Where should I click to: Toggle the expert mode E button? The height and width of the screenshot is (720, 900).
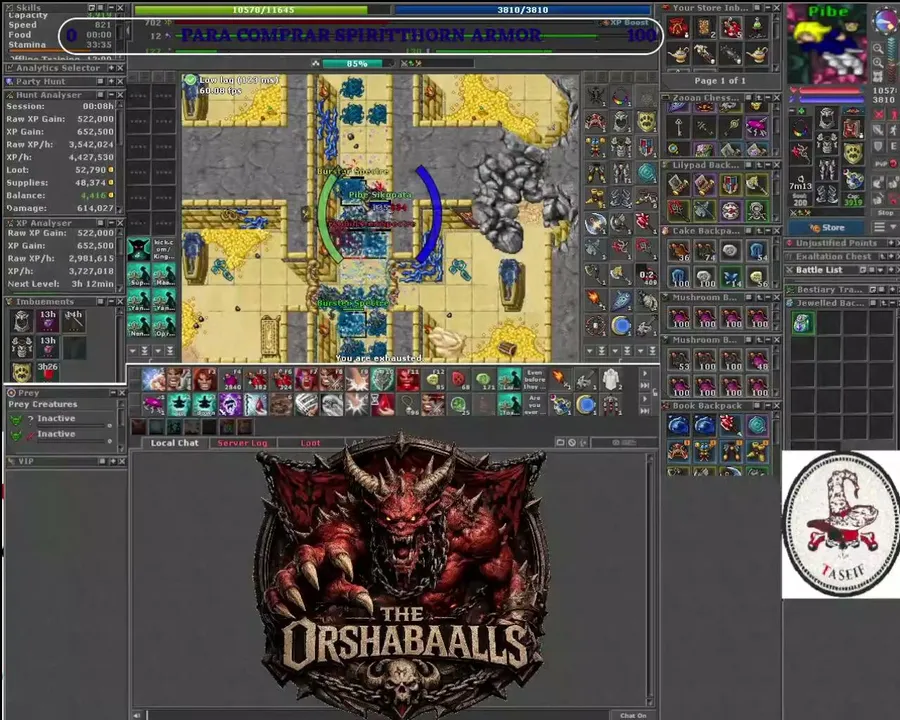pos(894,146)
